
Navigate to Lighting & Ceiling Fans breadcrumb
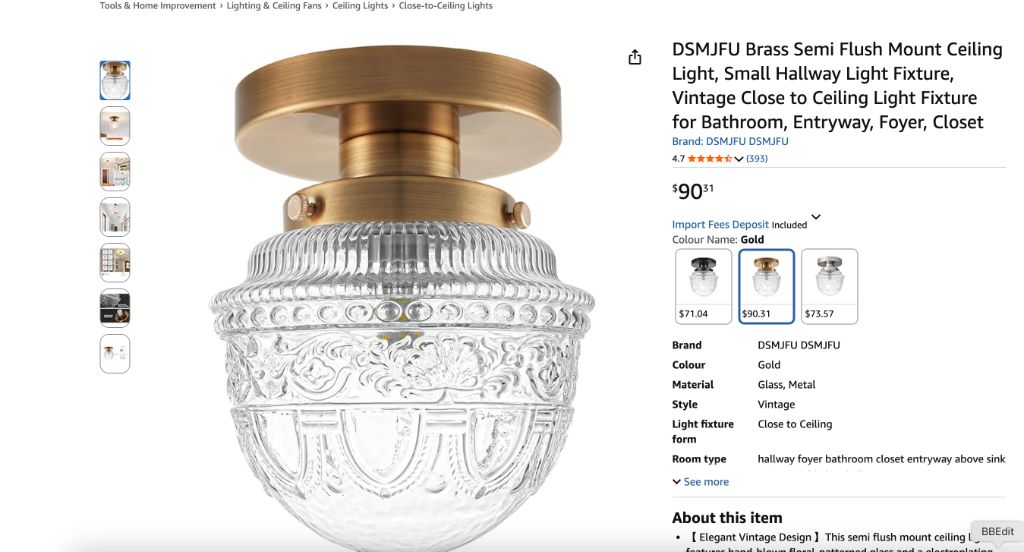tap(274, 6)
